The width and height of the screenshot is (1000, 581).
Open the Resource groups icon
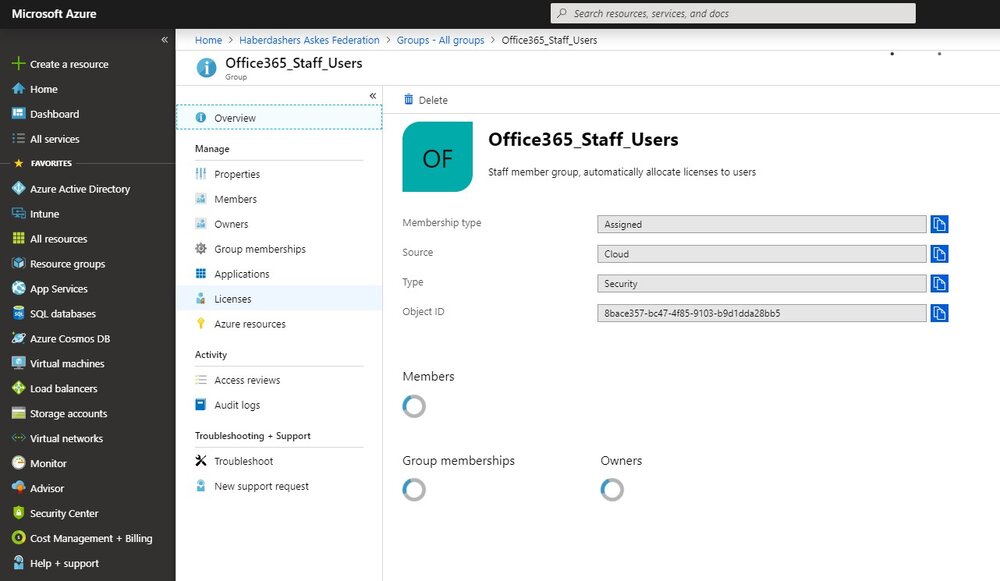(18, 263)
